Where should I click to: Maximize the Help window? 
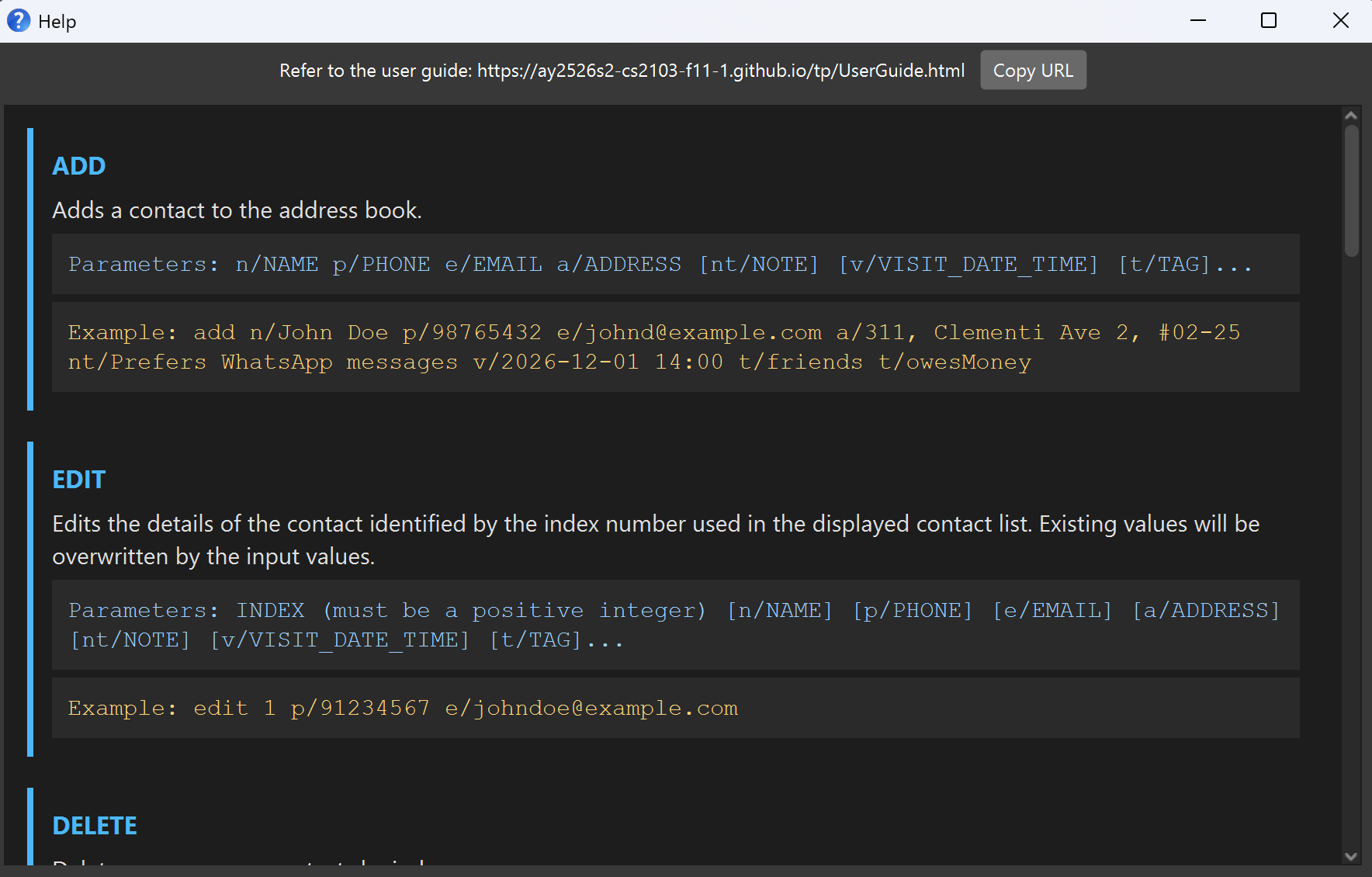[1269, 21]
